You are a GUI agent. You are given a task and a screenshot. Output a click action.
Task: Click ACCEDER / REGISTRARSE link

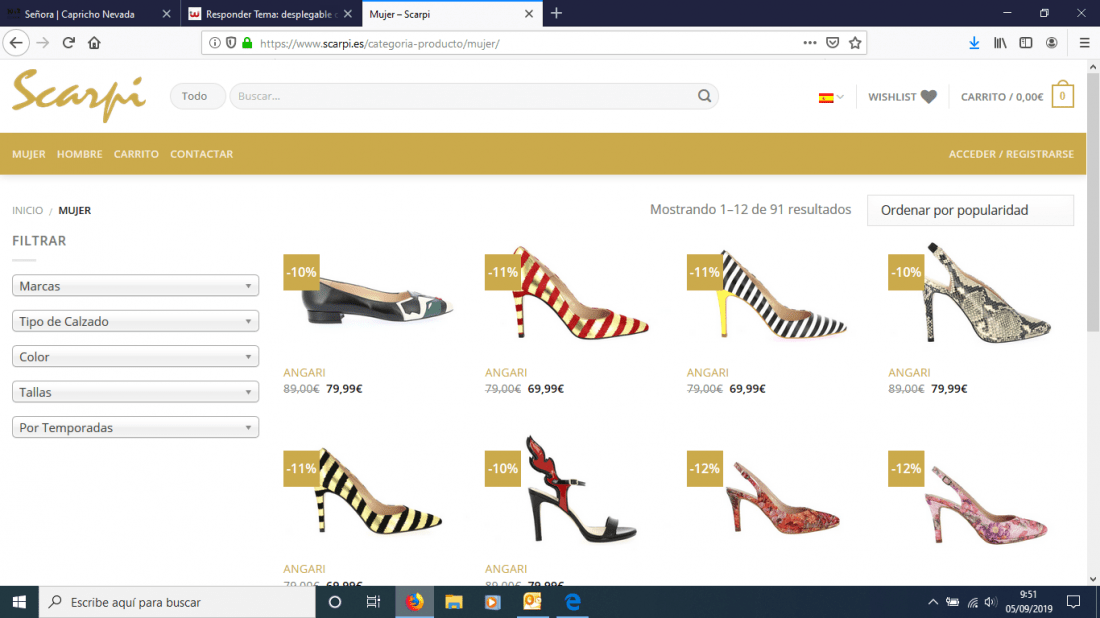1011,154
